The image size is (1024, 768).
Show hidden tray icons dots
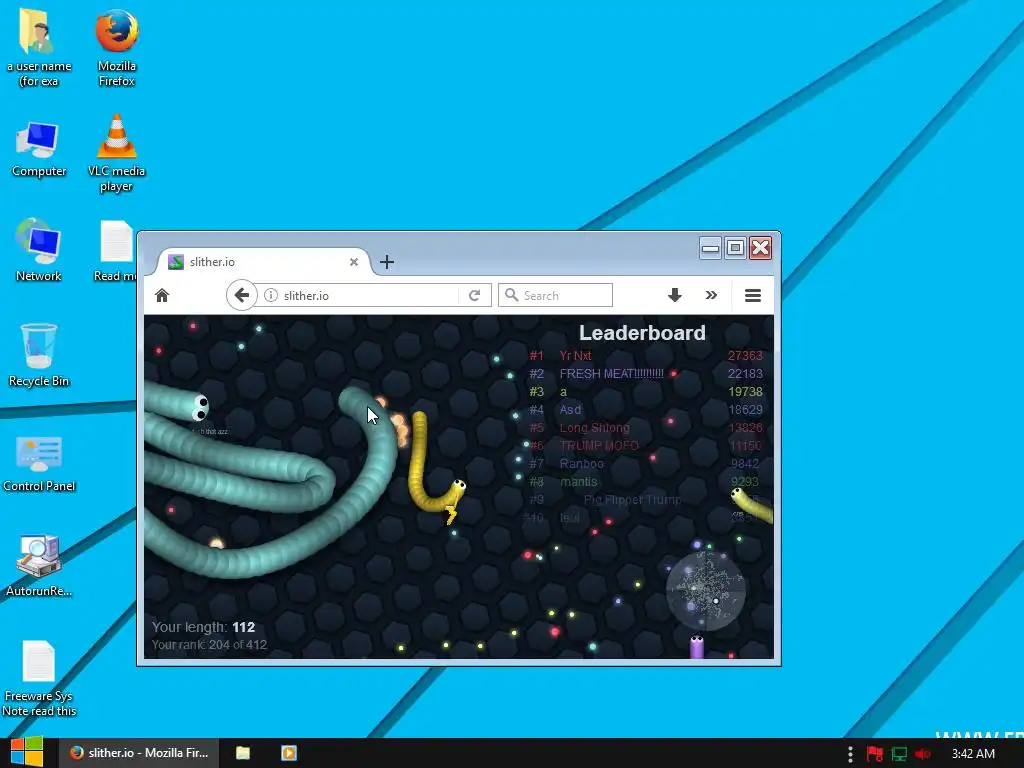[x=850, y=754]
